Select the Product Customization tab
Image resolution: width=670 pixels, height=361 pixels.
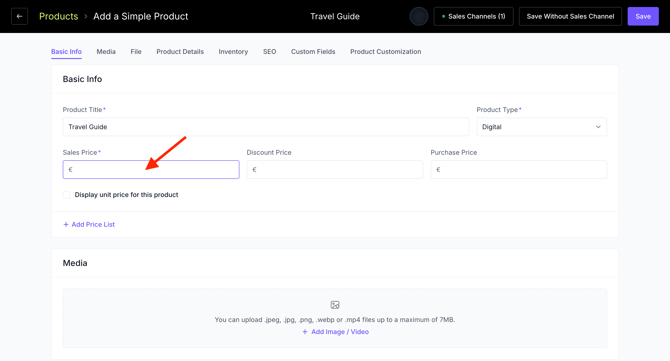[385, 52]
